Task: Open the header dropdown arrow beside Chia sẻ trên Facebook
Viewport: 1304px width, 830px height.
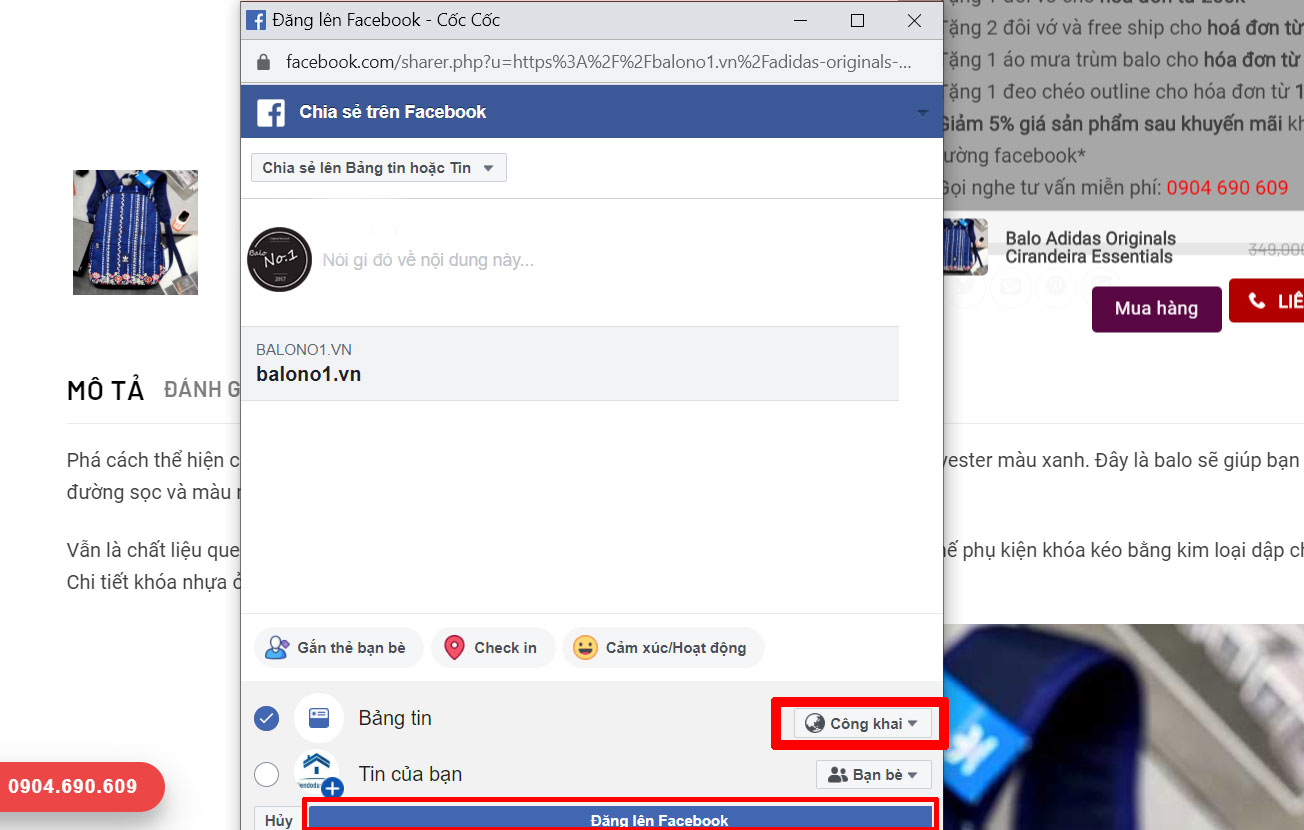Action: point(923,113)
